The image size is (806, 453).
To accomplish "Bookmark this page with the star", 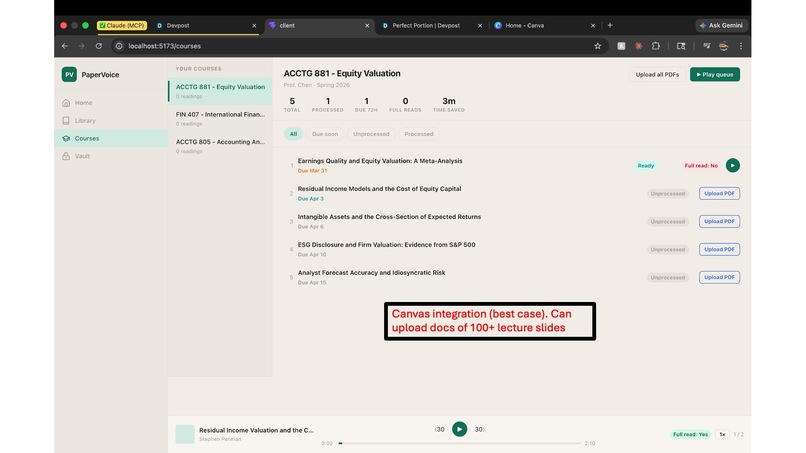I will point(597,46).
